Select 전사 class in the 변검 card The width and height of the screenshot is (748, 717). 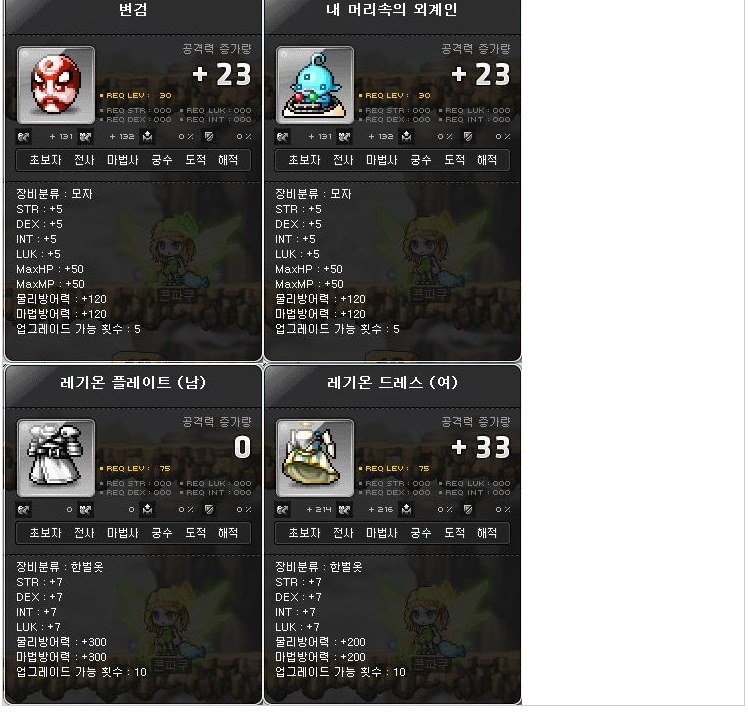pos(84,160)
